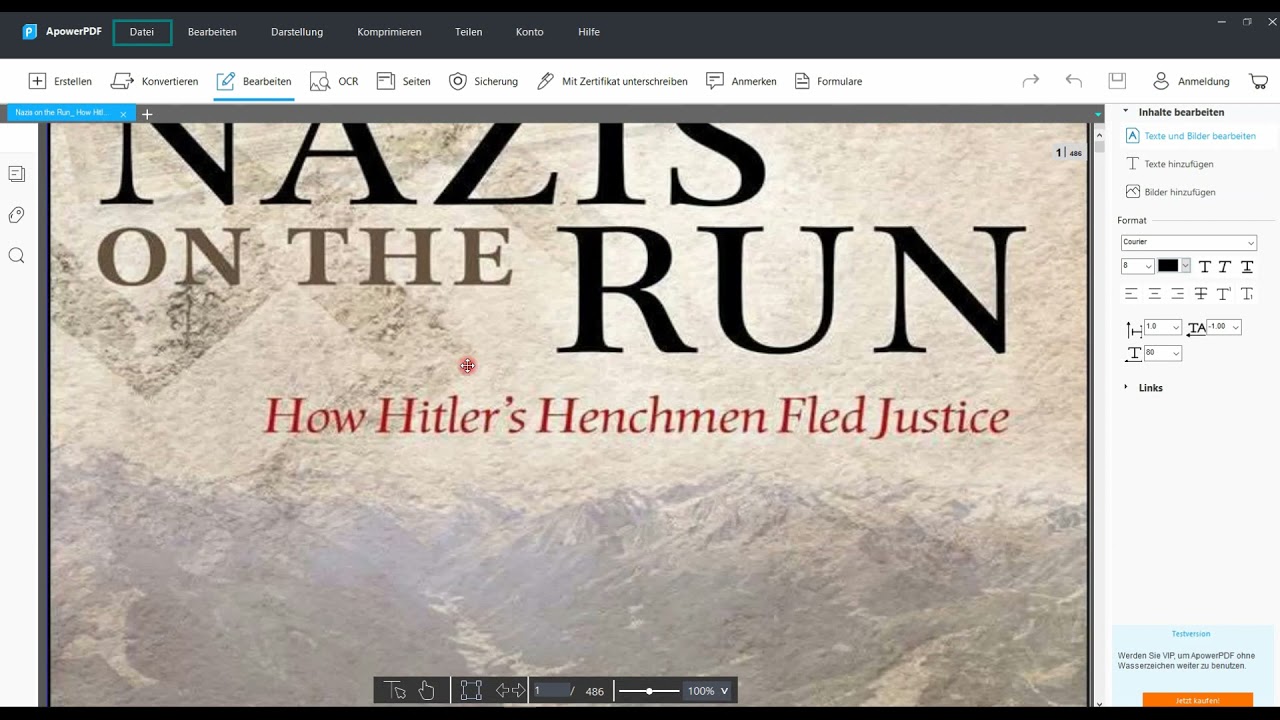Image resolution: width=1280 pixels, height=720 pixels.
Task: Click the black text color swatch
Action: (x=1168, y=266)
